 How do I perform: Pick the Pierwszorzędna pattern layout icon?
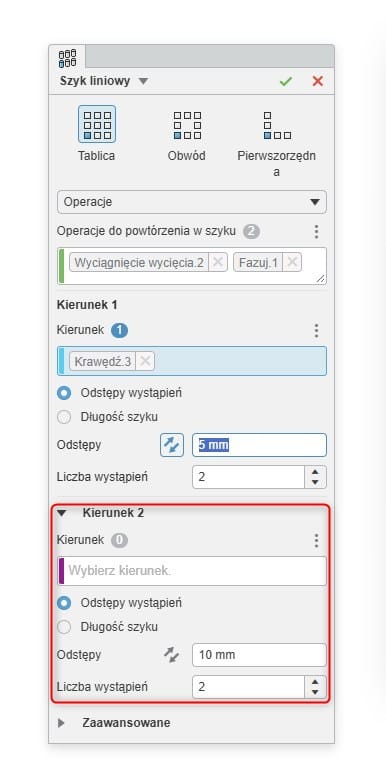(x=277, y=124)
